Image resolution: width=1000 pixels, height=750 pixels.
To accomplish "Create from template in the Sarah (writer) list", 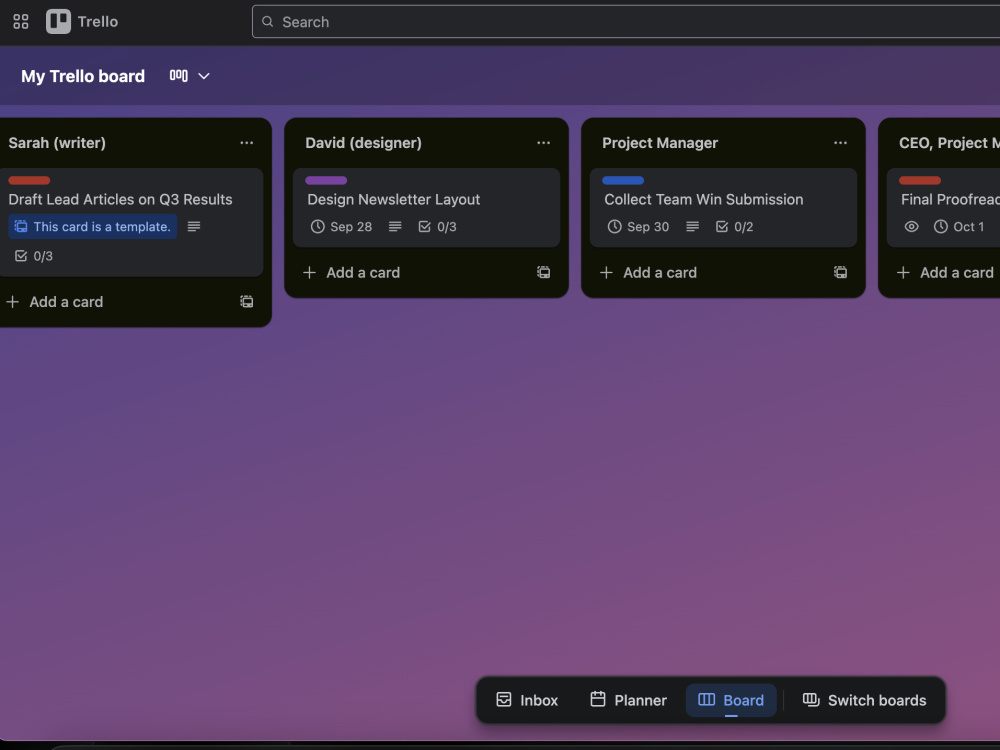I will [x=247, y=302].
